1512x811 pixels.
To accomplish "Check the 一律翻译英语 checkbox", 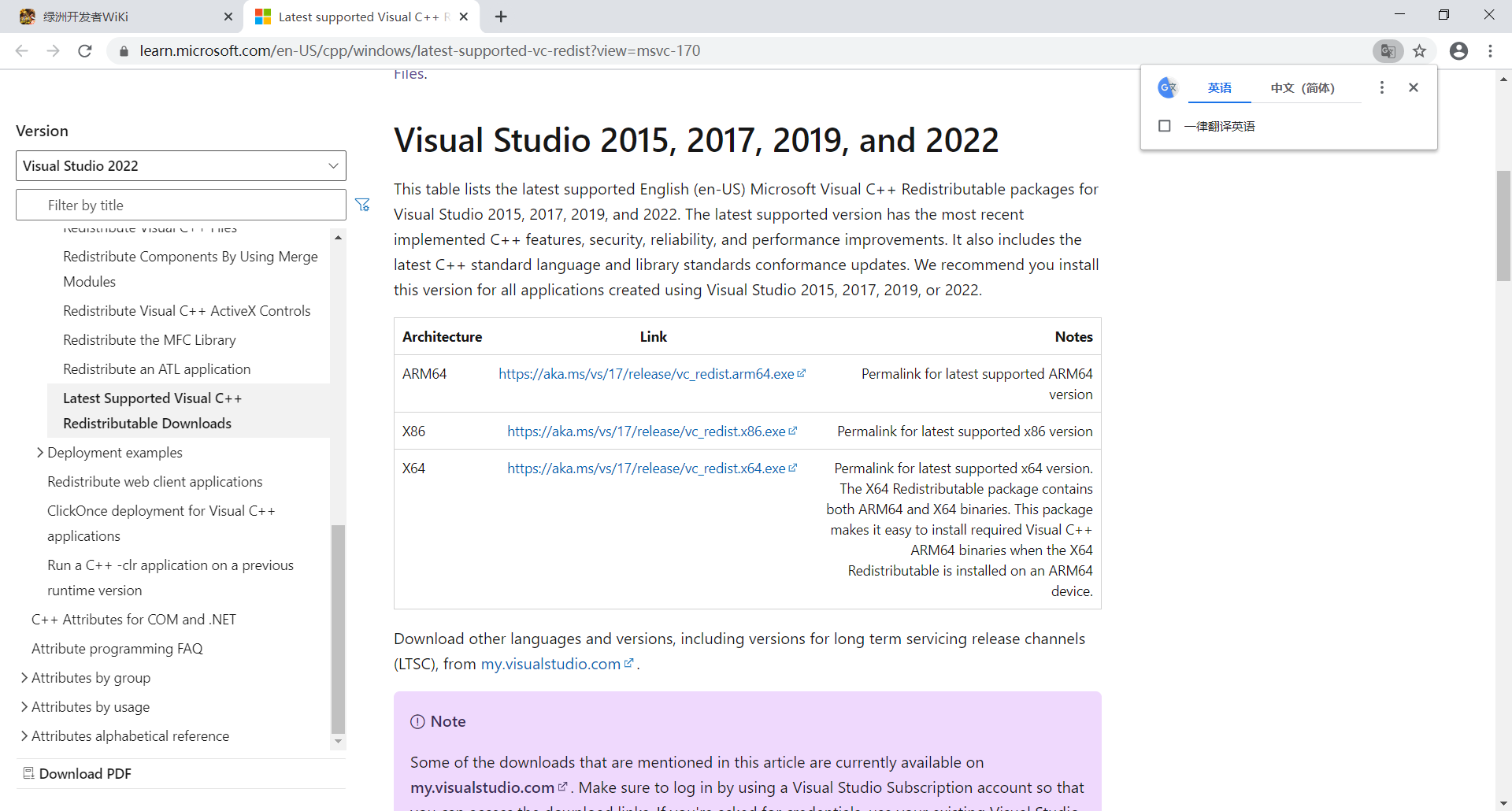I will (x=1165, y=126).
